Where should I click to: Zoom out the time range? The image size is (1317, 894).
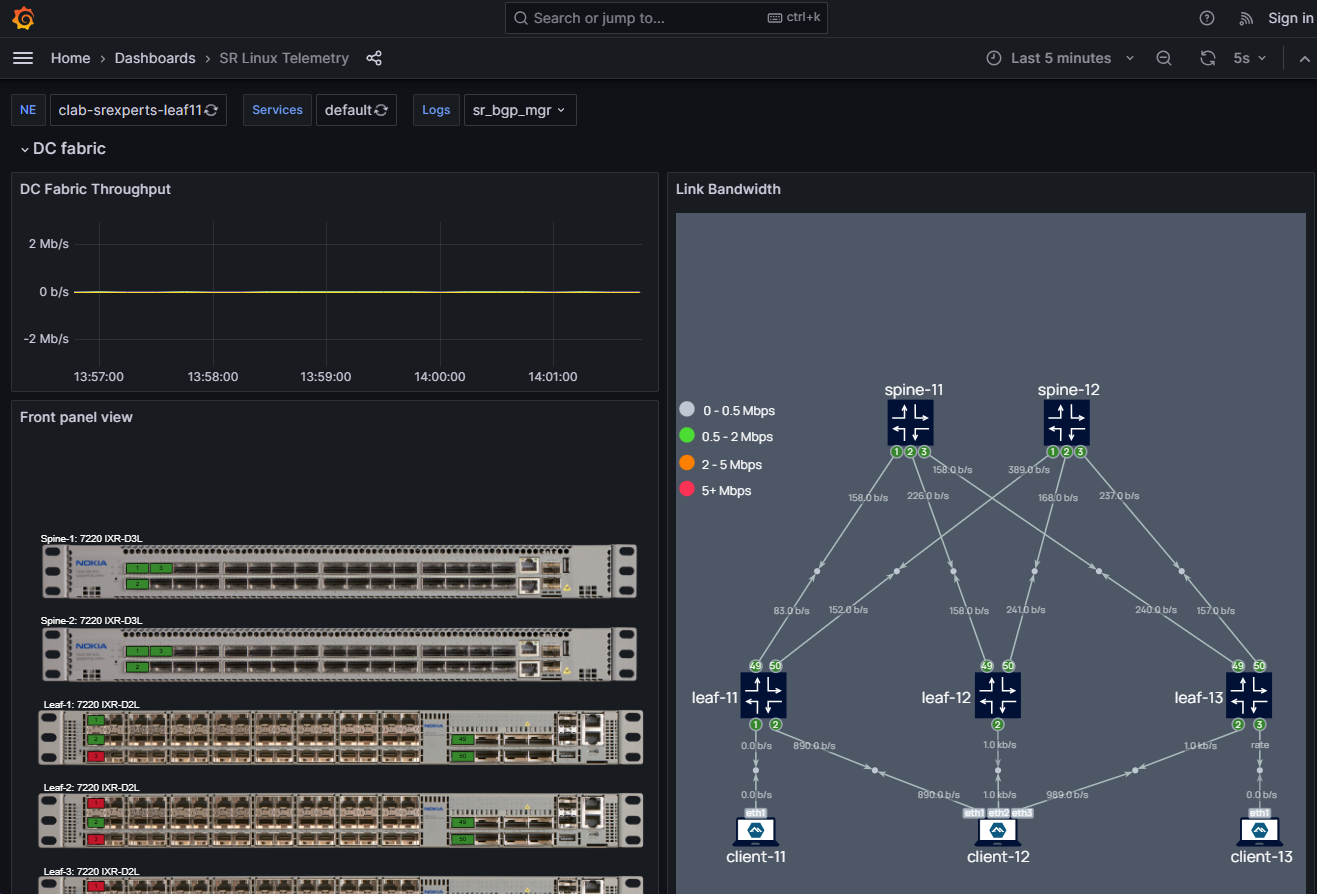1164,58
